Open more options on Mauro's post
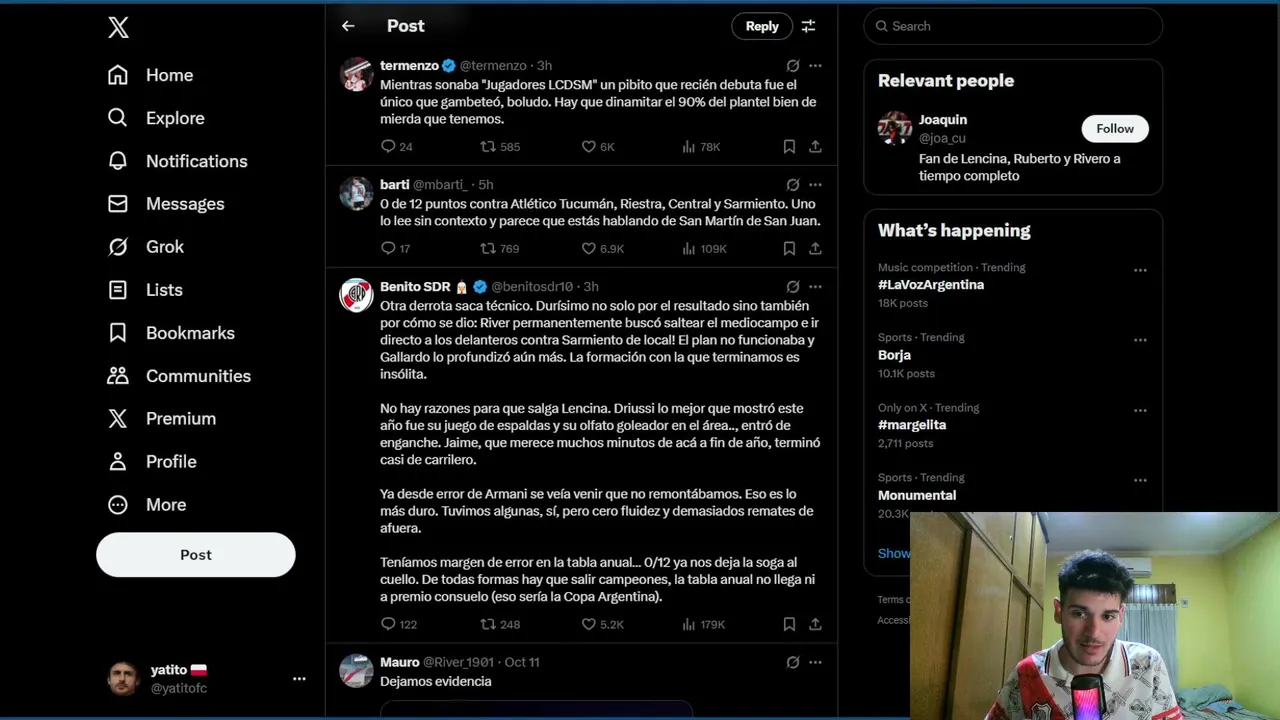 (815, 662)
